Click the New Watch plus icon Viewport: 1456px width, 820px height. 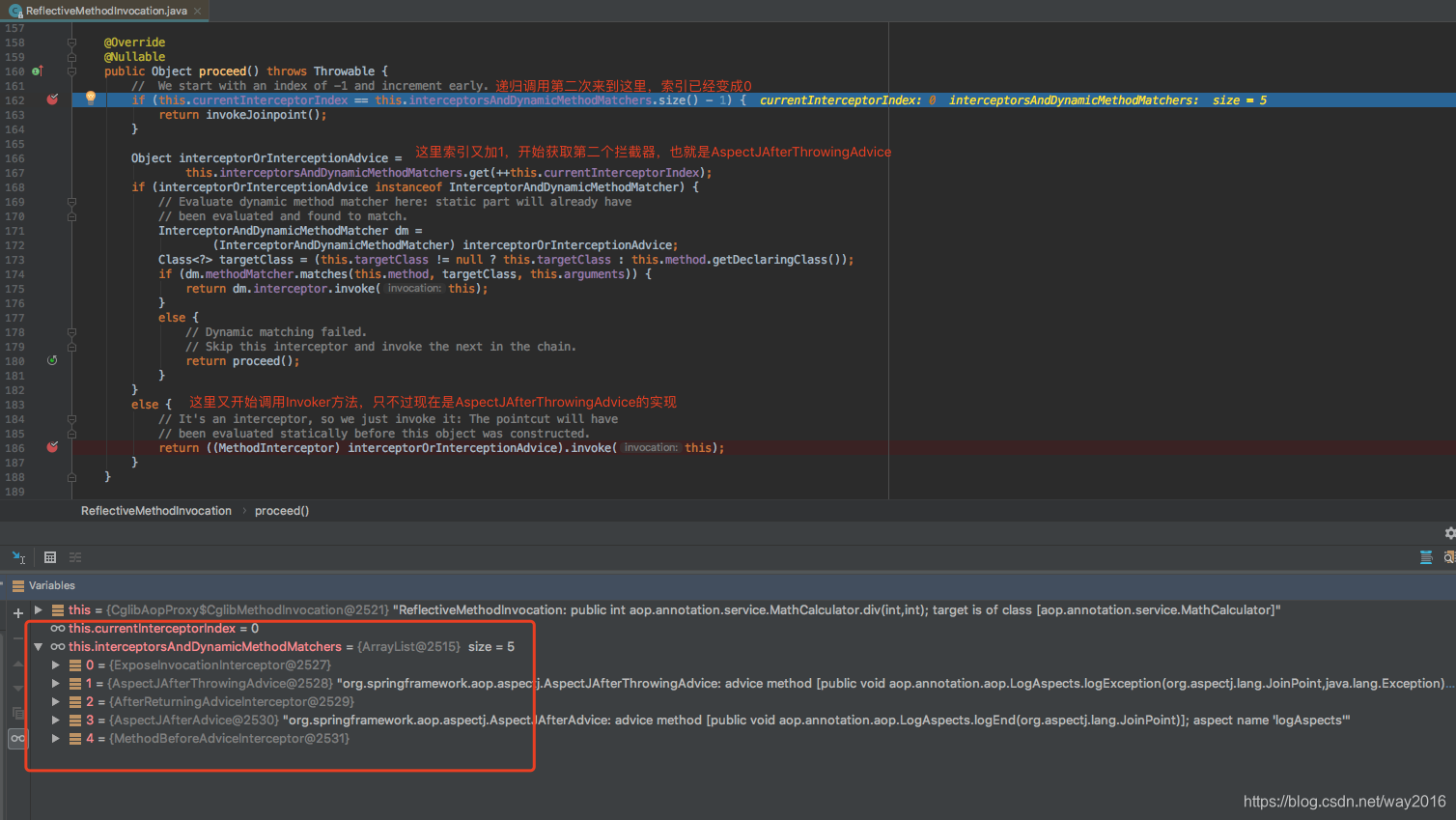(x=17, y=613)
